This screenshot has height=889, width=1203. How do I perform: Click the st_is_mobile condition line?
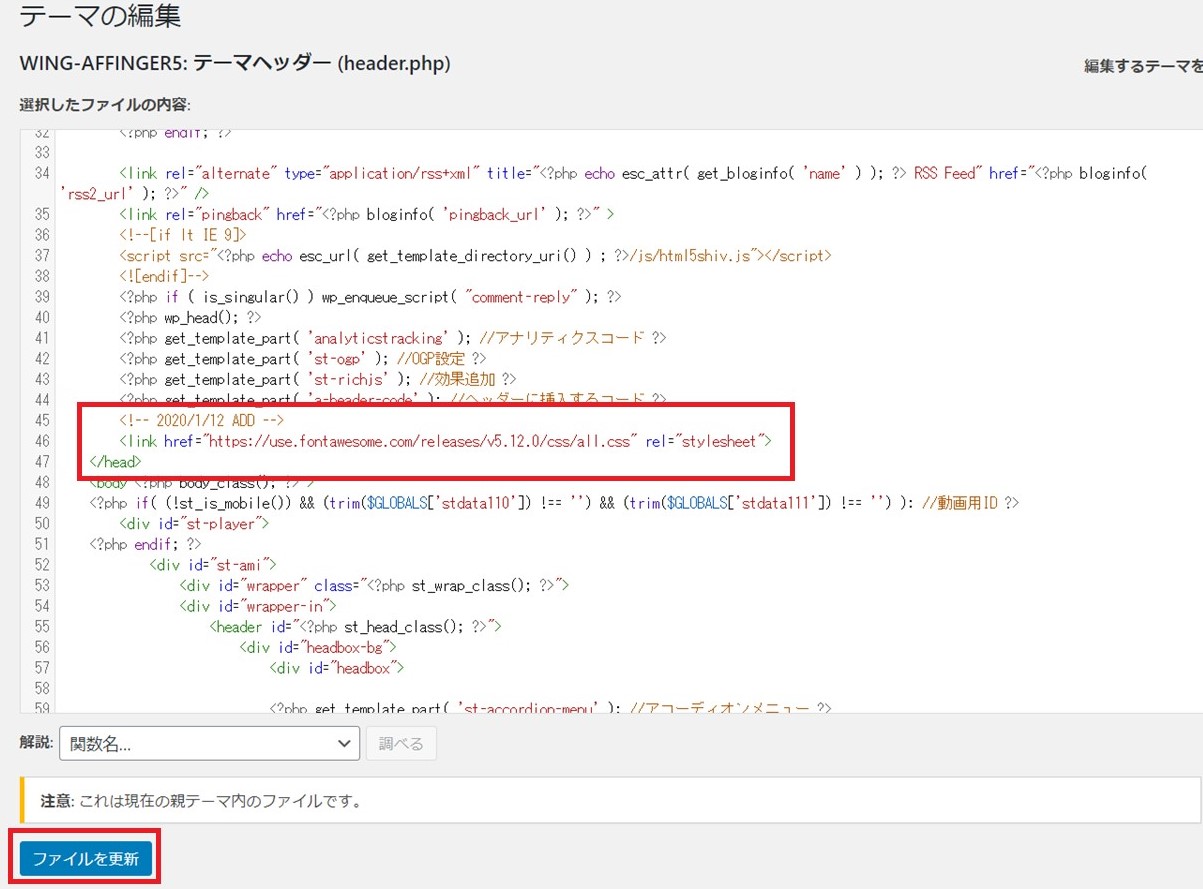pos(554,503)
